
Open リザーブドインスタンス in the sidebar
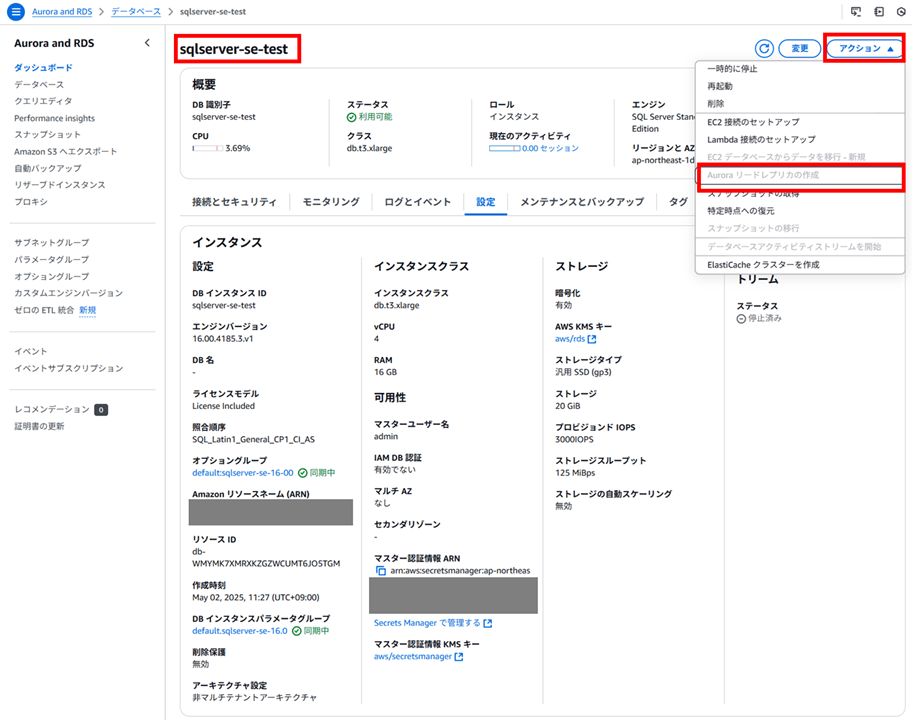[60, 185]
